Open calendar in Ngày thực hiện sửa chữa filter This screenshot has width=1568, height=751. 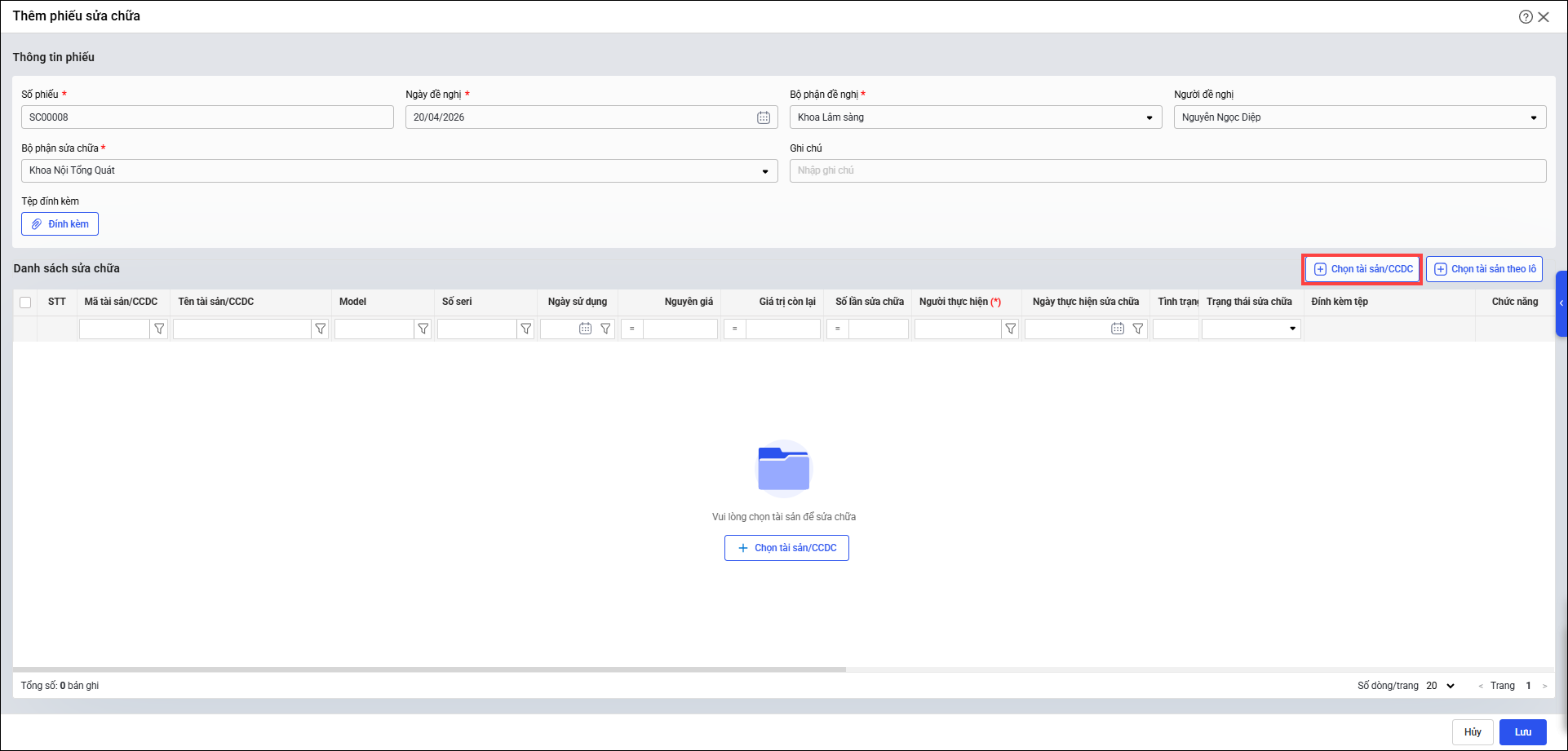click(x=1117, y=329)
